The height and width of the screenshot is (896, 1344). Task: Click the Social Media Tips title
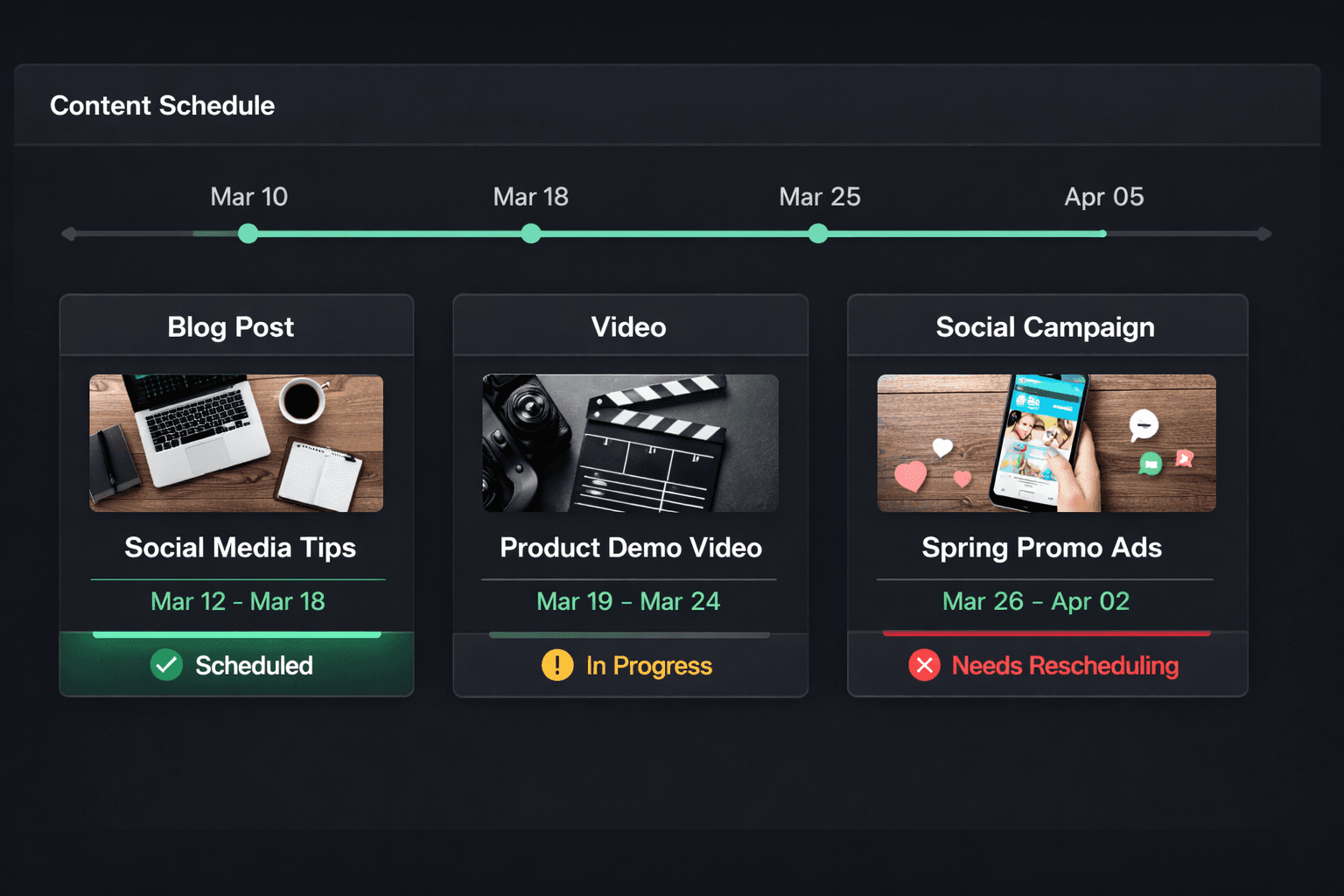click(241, 548)
